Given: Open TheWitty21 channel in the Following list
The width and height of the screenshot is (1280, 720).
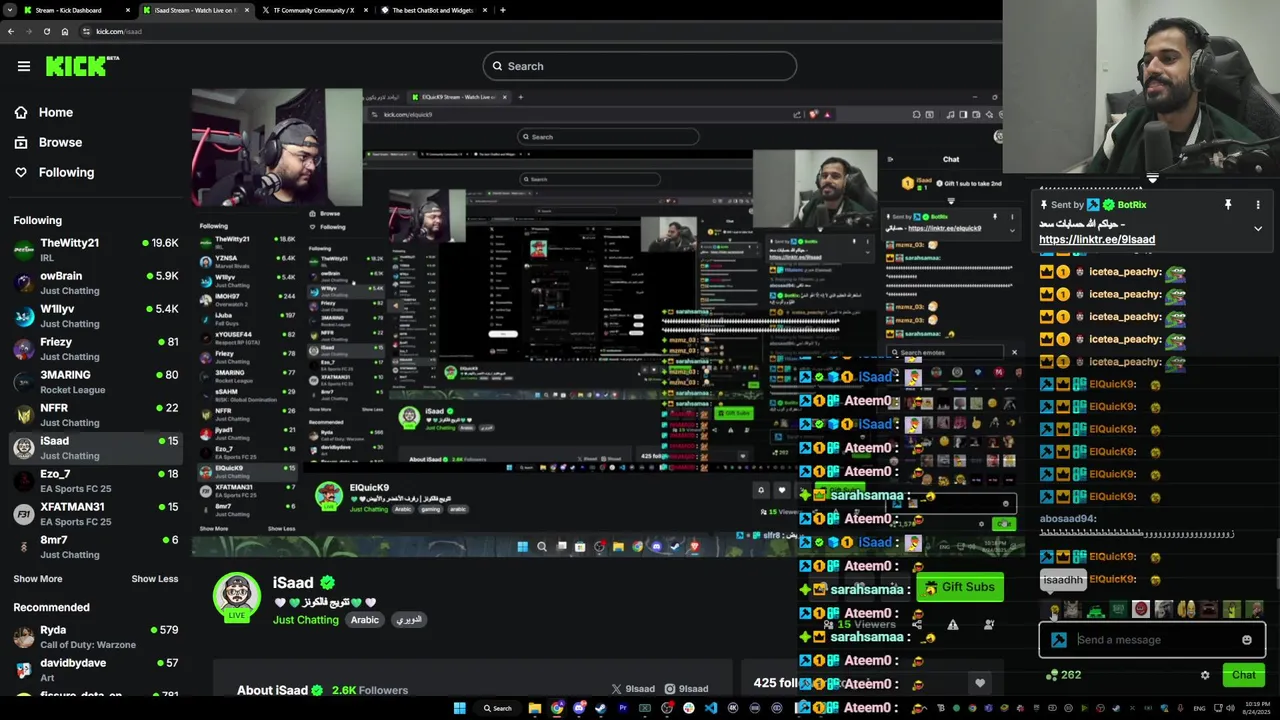Looking at the screenshot, I should pos(96,249).
